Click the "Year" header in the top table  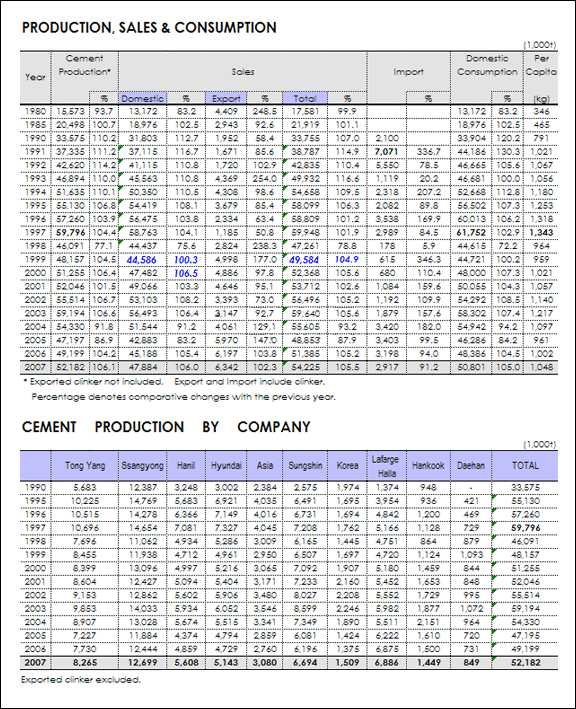point(35,77)
